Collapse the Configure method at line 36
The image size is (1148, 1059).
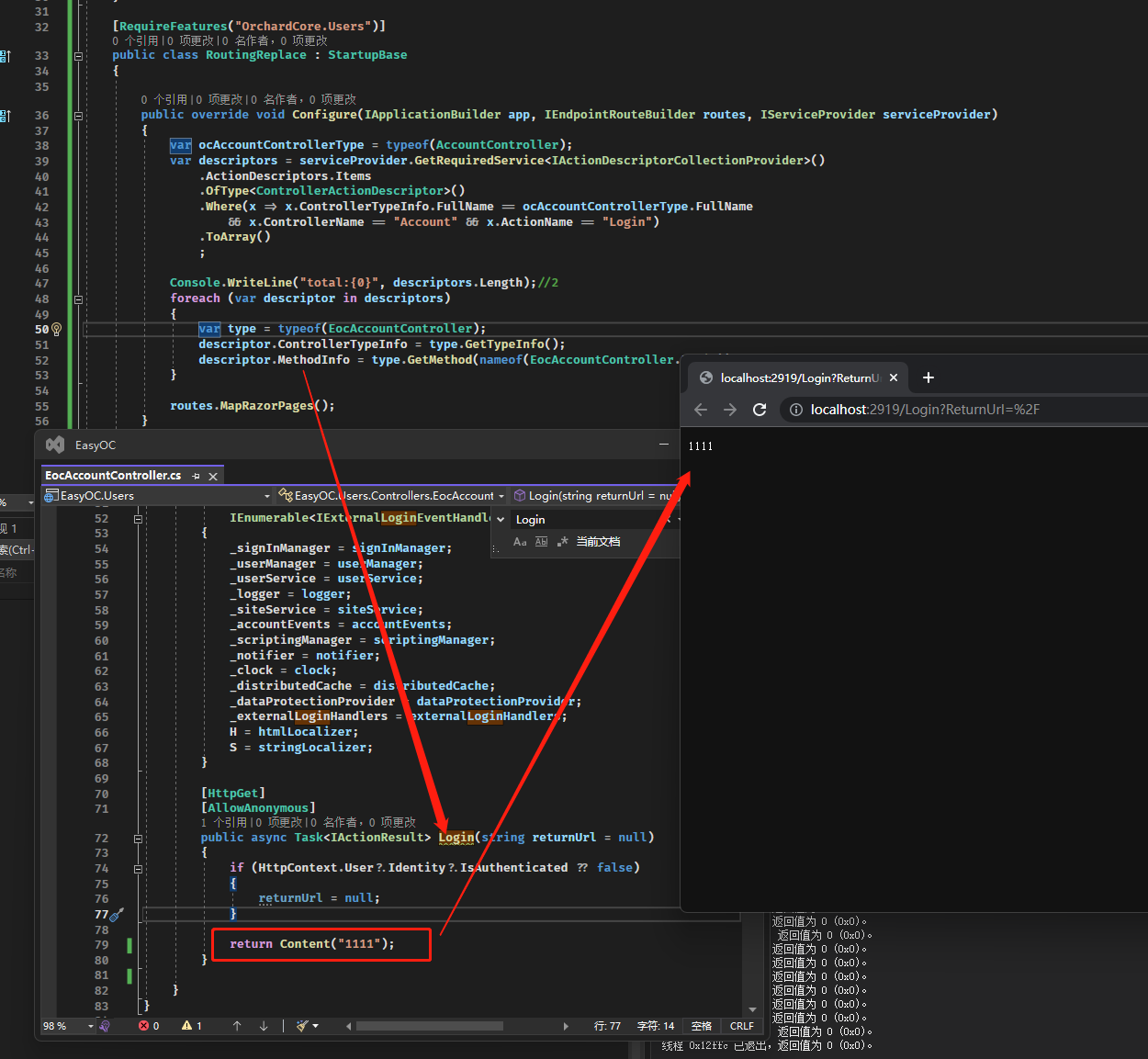point(78,116)
